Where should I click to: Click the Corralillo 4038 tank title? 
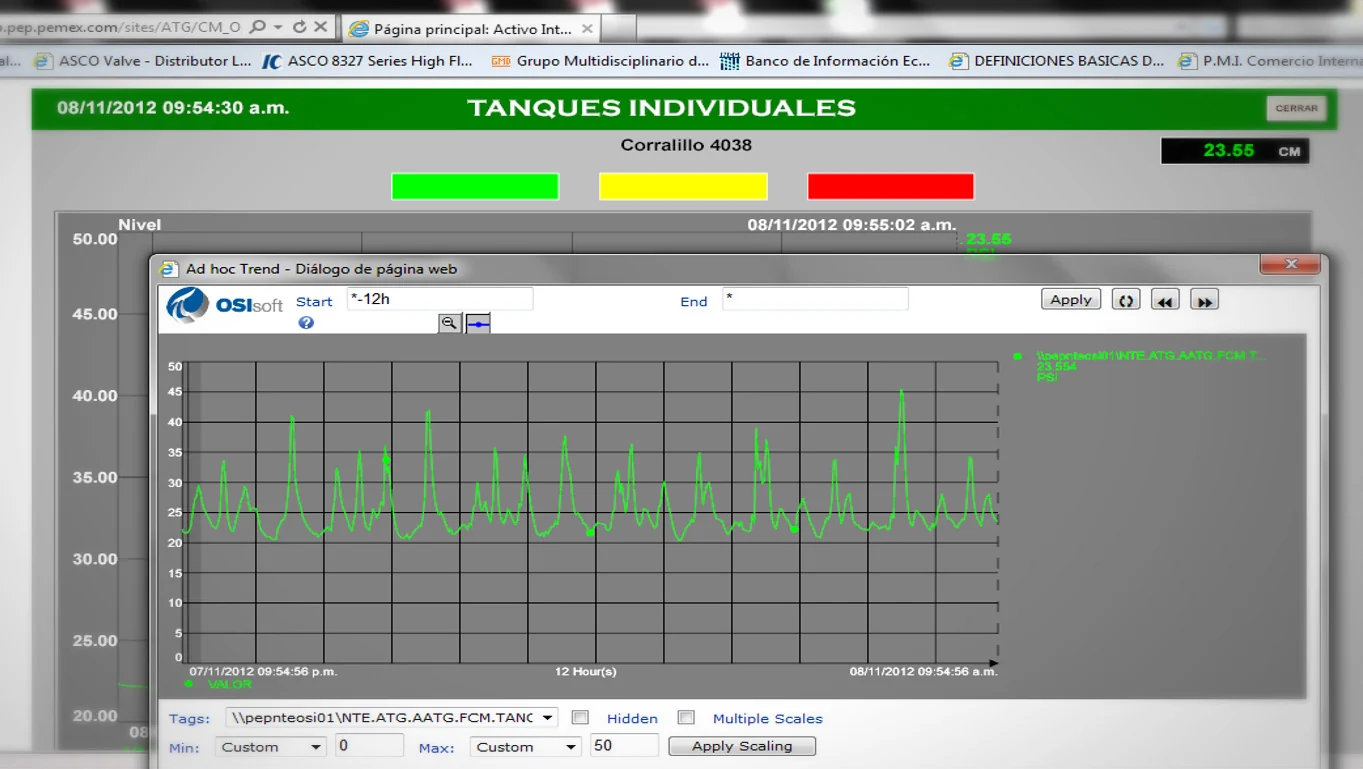[x=686, y=145]
